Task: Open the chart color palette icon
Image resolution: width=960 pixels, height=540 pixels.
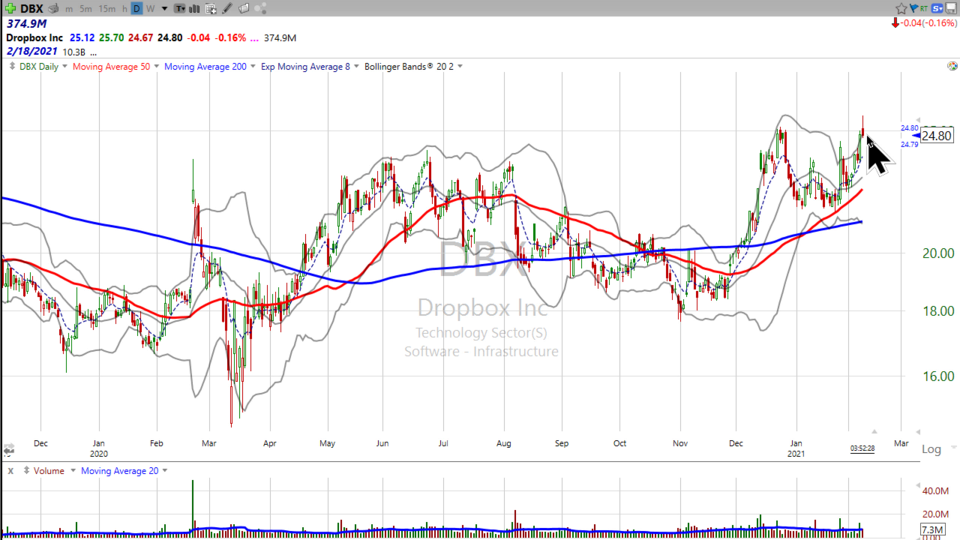Action: point(952,66)
